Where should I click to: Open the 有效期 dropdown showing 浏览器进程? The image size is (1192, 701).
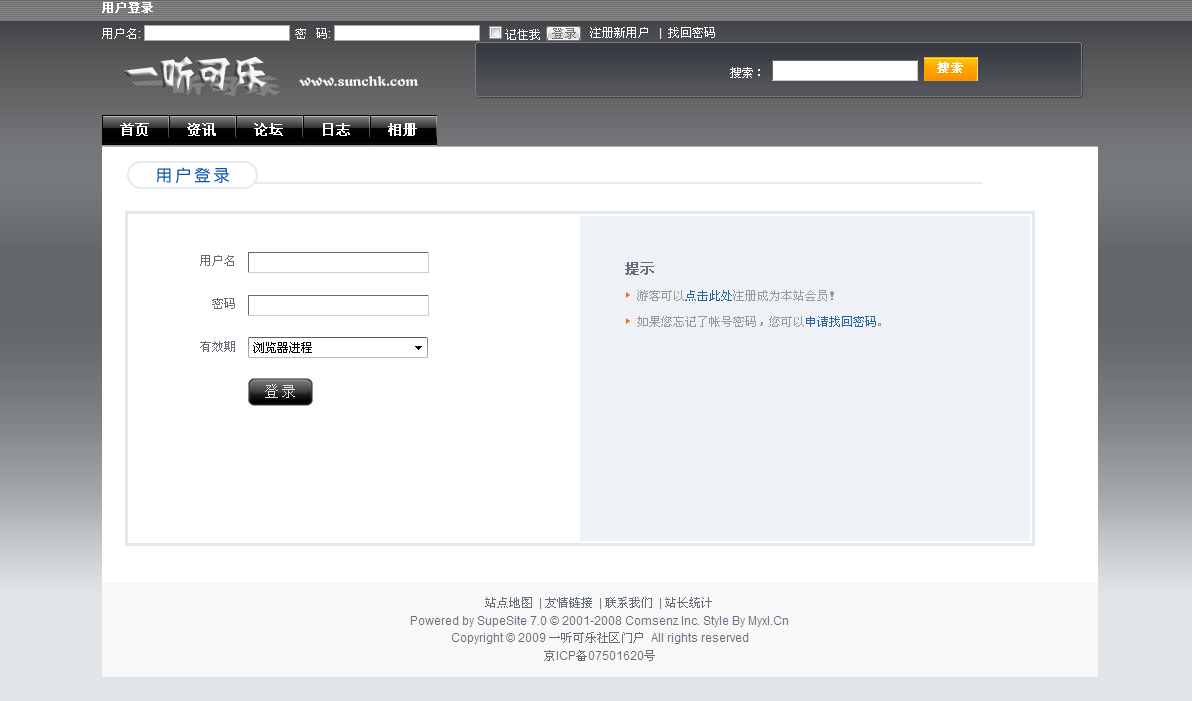(338, 347)
